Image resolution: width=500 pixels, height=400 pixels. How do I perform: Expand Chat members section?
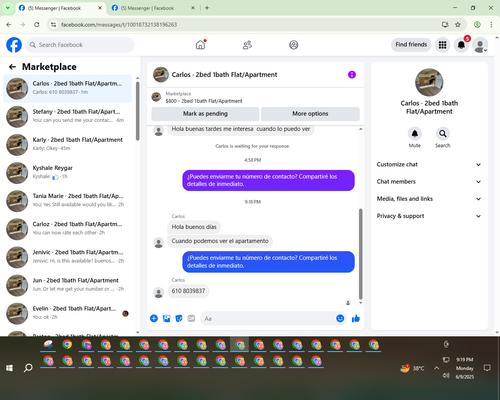coord(429,182)
